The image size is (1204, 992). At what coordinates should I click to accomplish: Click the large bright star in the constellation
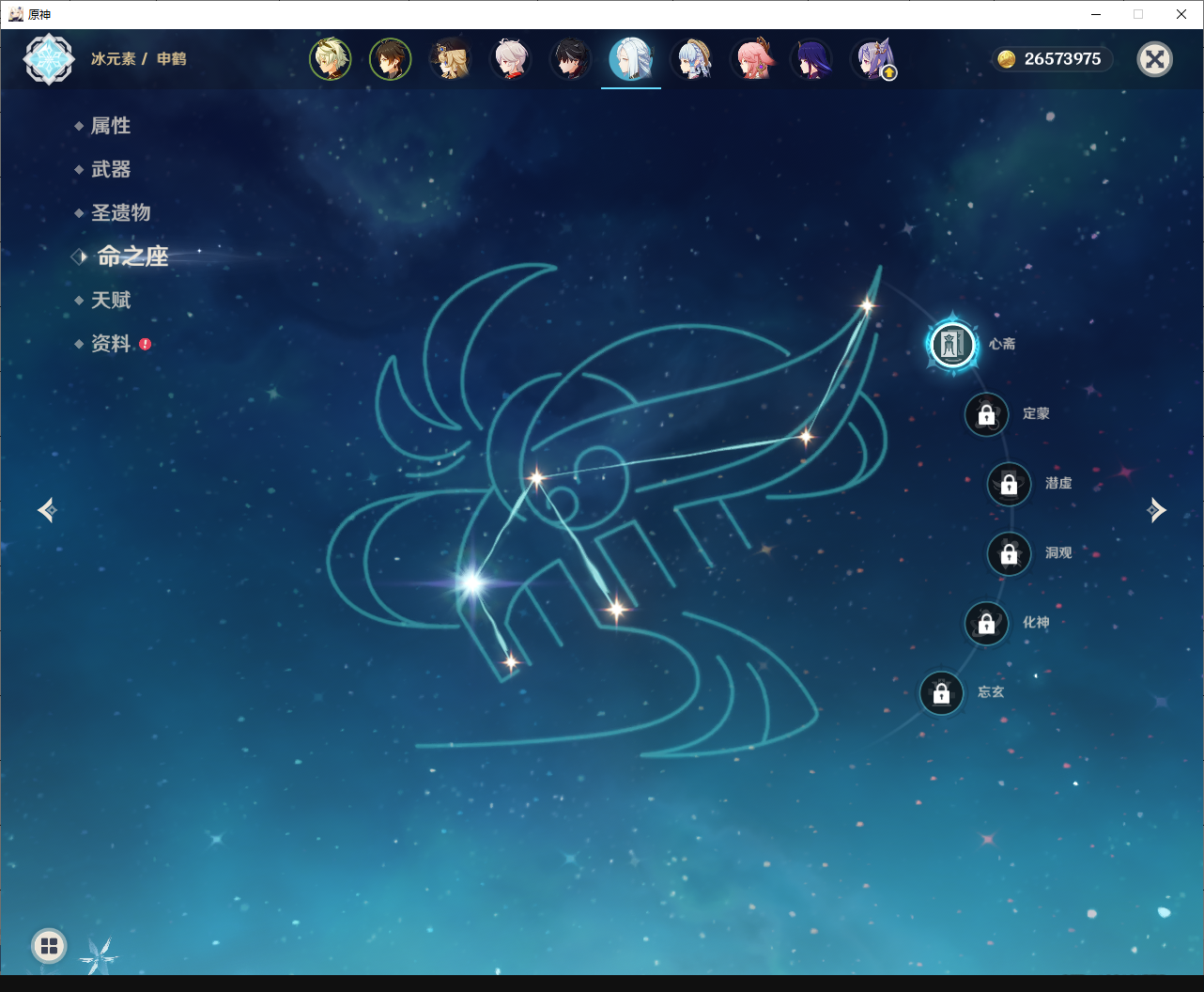[x=472, y=583]
